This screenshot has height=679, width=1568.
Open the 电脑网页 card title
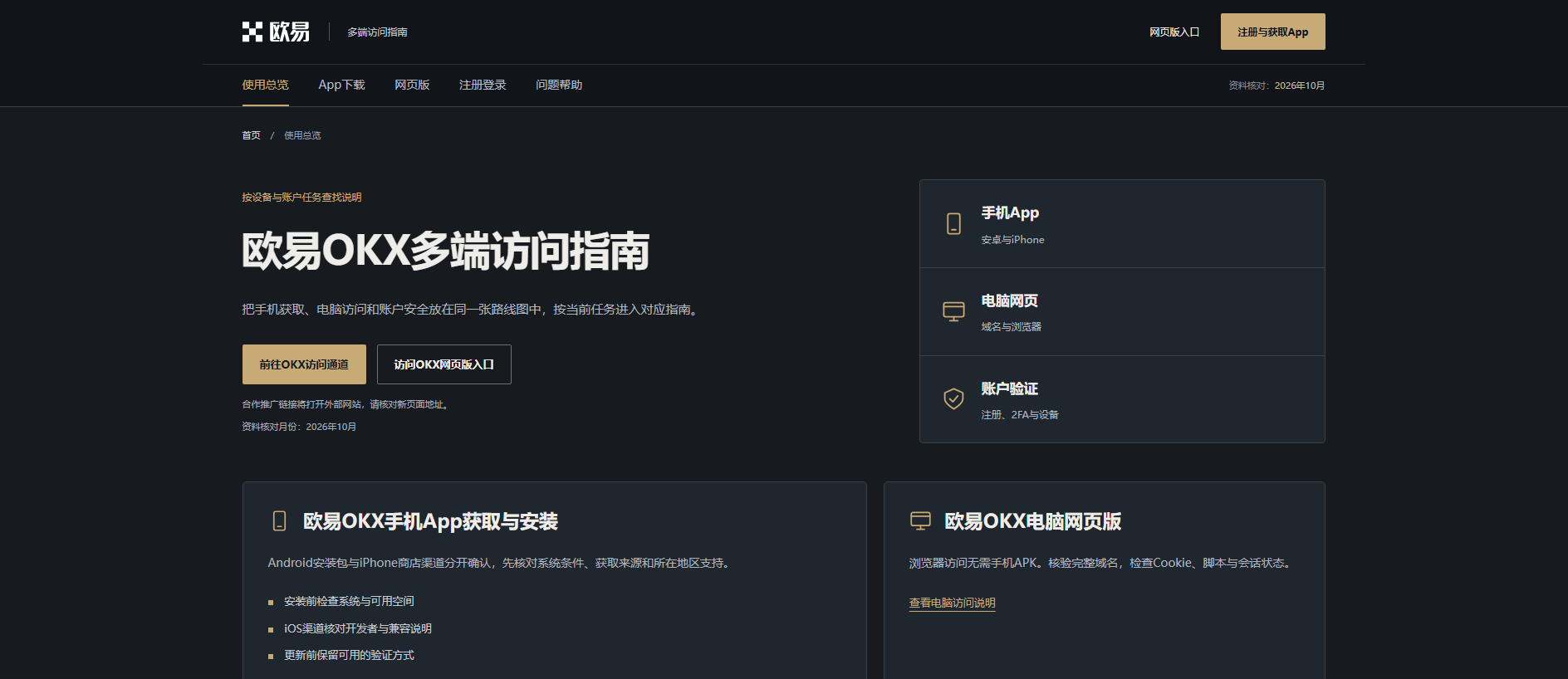pos(1010,300)
